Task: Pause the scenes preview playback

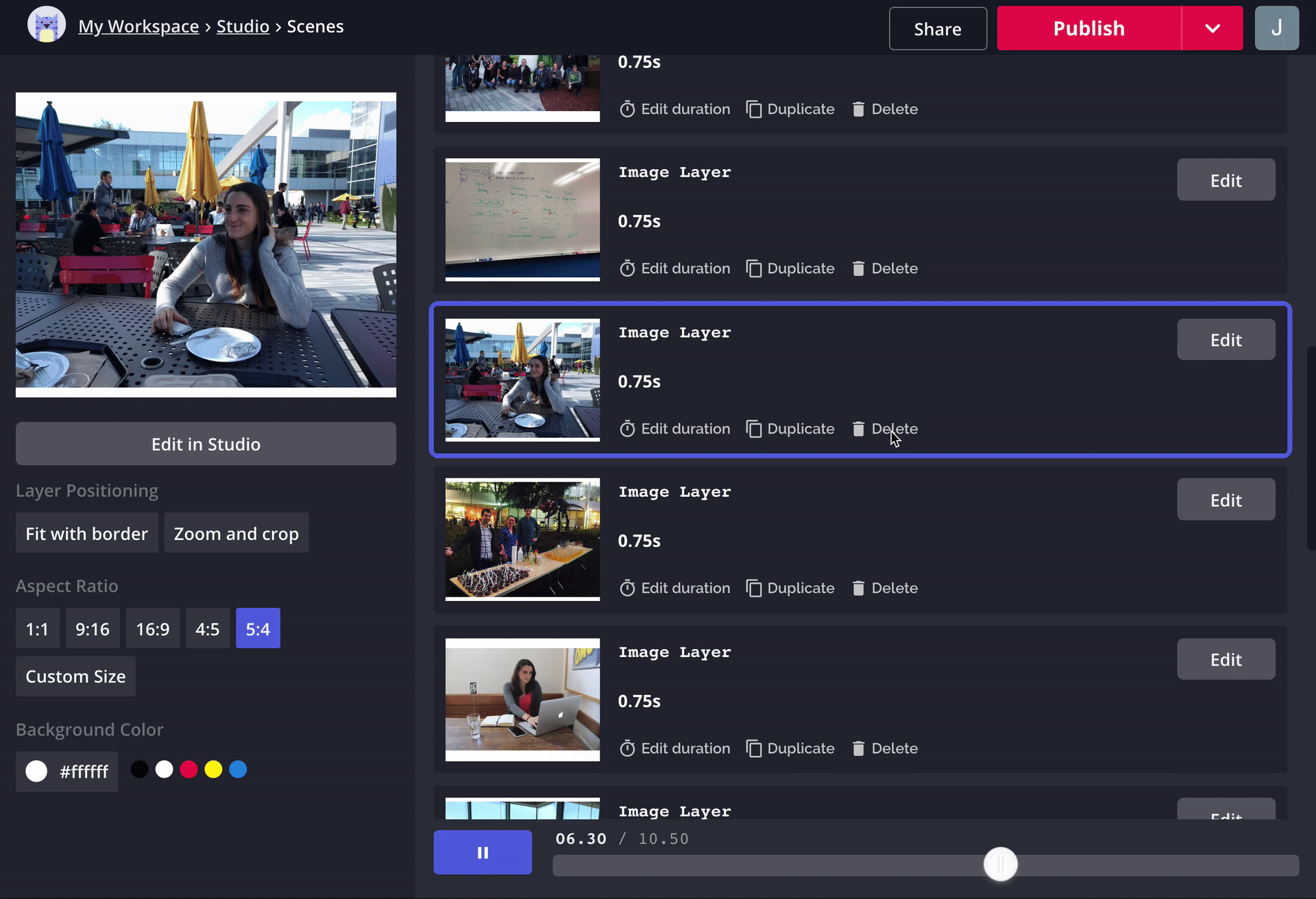Action: pyautogui.click(x=483, y=852)
